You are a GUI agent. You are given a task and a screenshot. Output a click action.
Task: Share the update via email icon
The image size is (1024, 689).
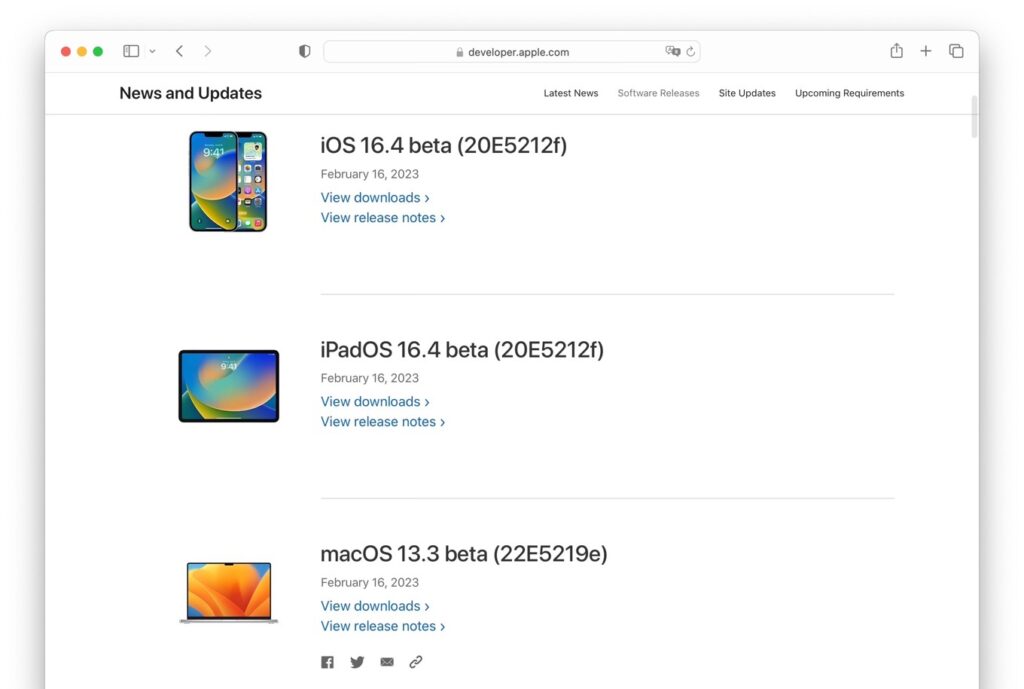tap(387, 661)
